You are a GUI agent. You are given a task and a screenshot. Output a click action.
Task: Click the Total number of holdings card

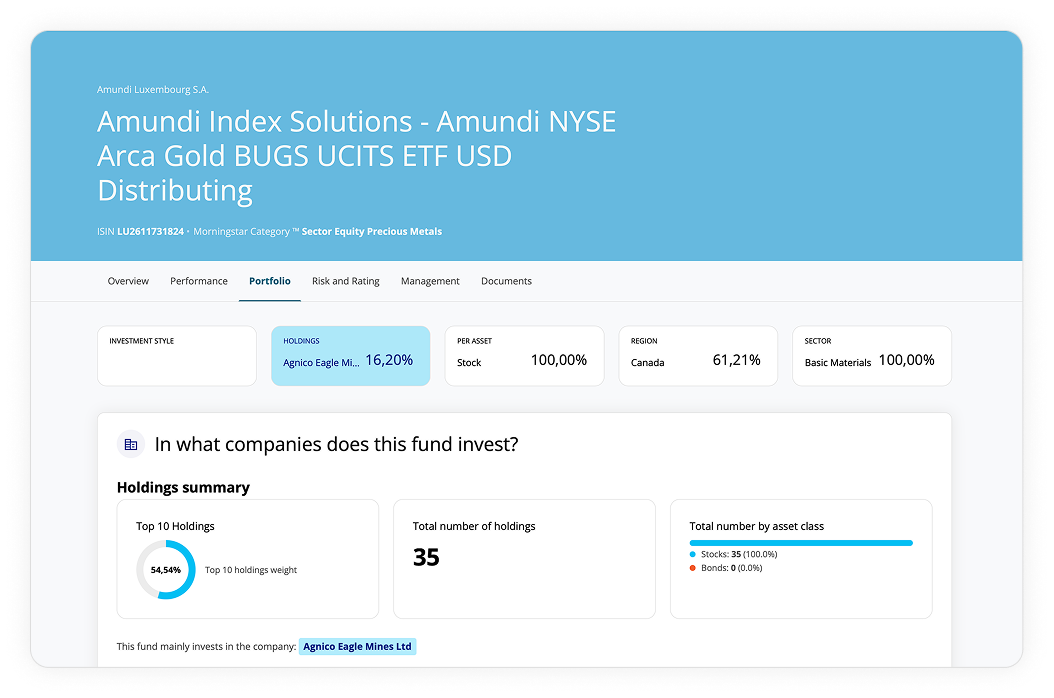[524, 559]
